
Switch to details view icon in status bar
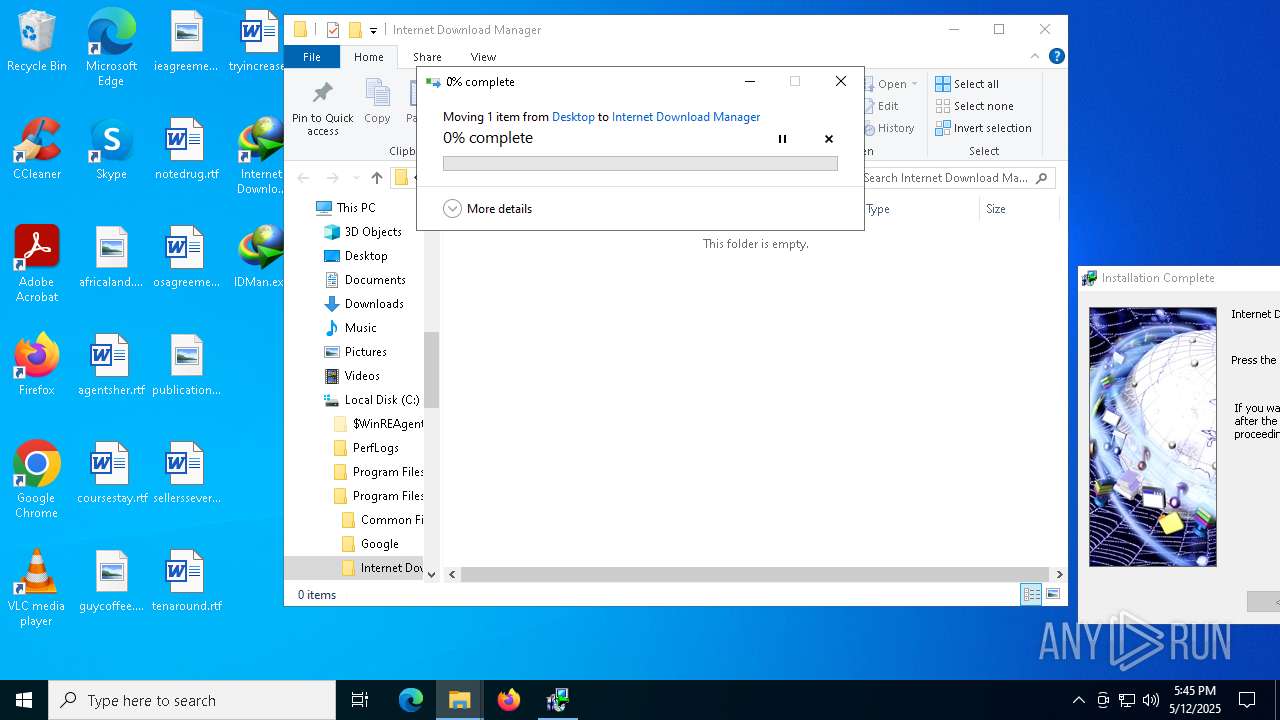point(1031,594)
